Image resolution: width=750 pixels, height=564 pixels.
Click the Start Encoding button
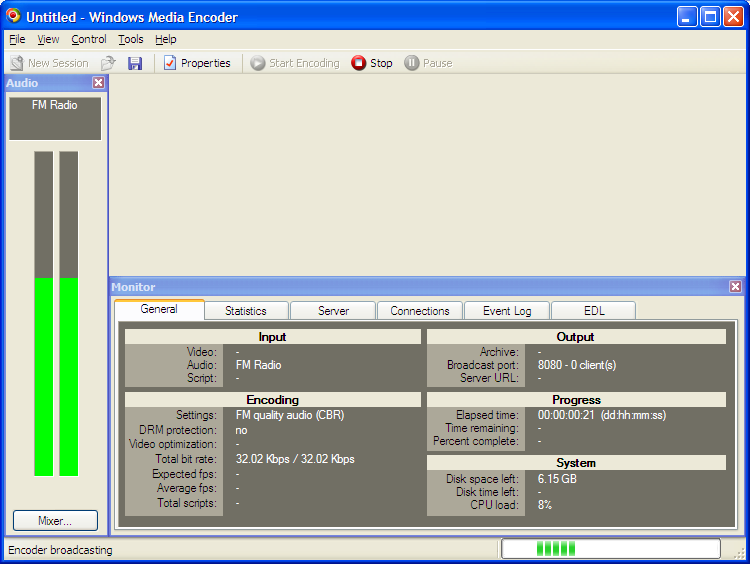click(295, 63)
